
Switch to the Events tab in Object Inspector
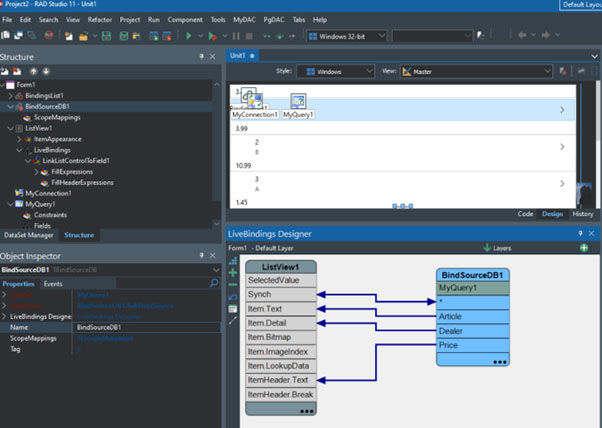click(x=53, y=284)
